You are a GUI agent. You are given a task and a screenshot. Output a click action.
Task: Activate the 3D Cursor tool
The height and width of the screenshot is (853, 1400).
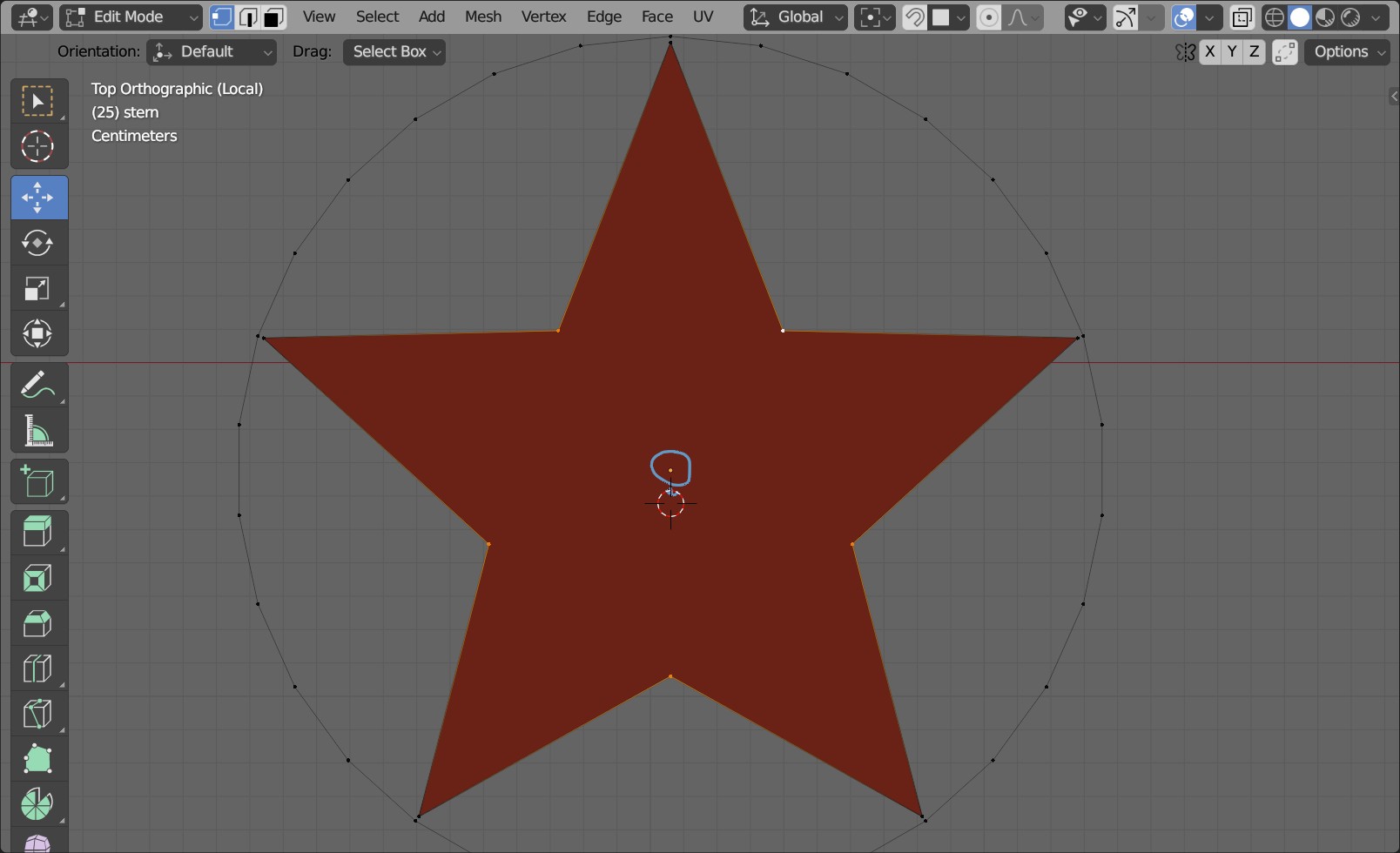pos(38,147)
